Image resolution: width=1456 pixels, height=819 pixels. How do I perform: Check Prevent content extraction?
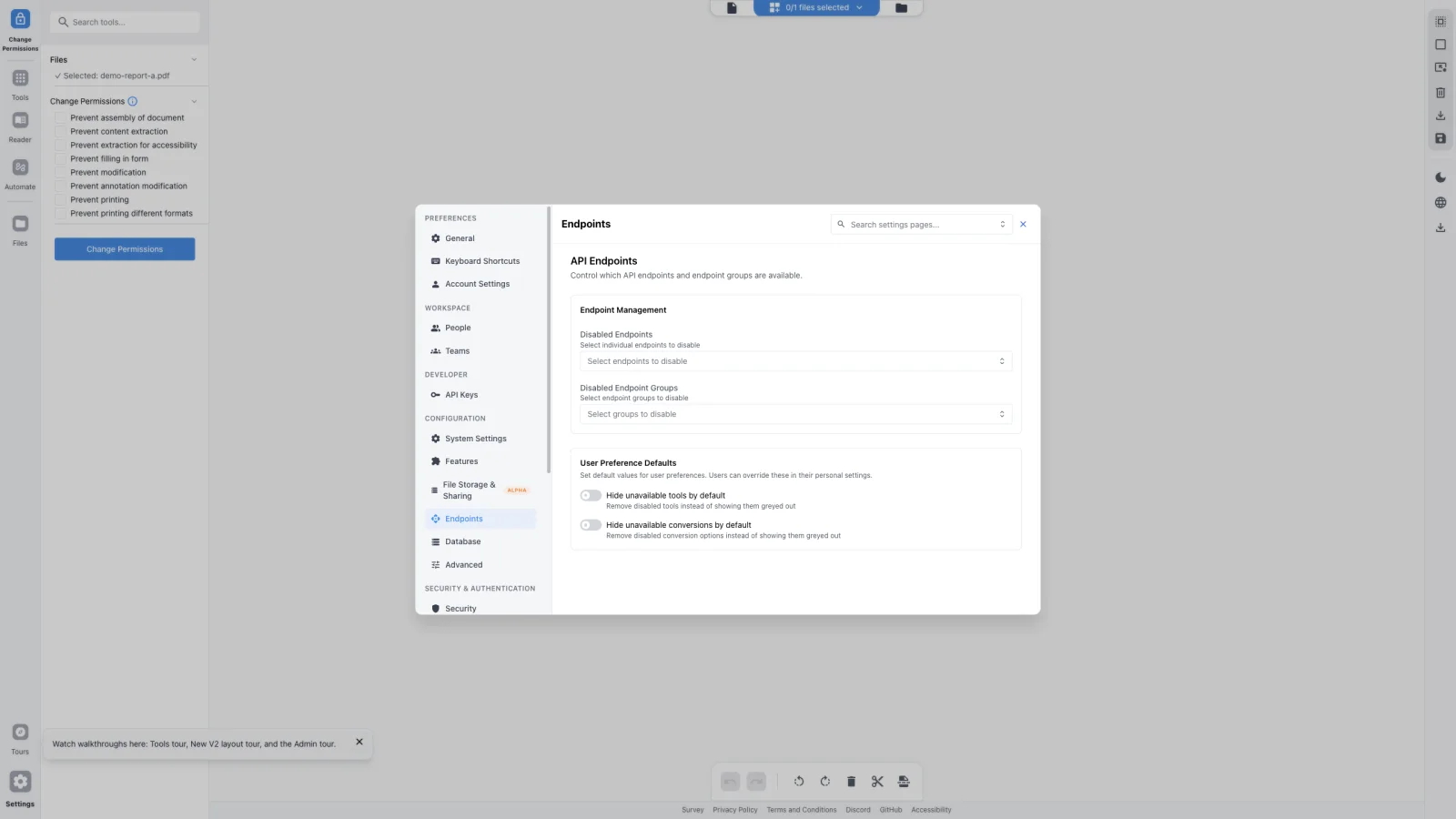[61, 131]
